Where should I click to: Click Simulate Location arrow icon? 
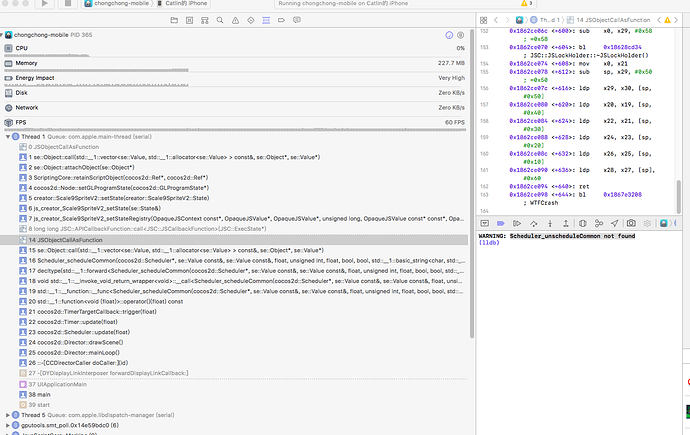[x=615, y=223]
